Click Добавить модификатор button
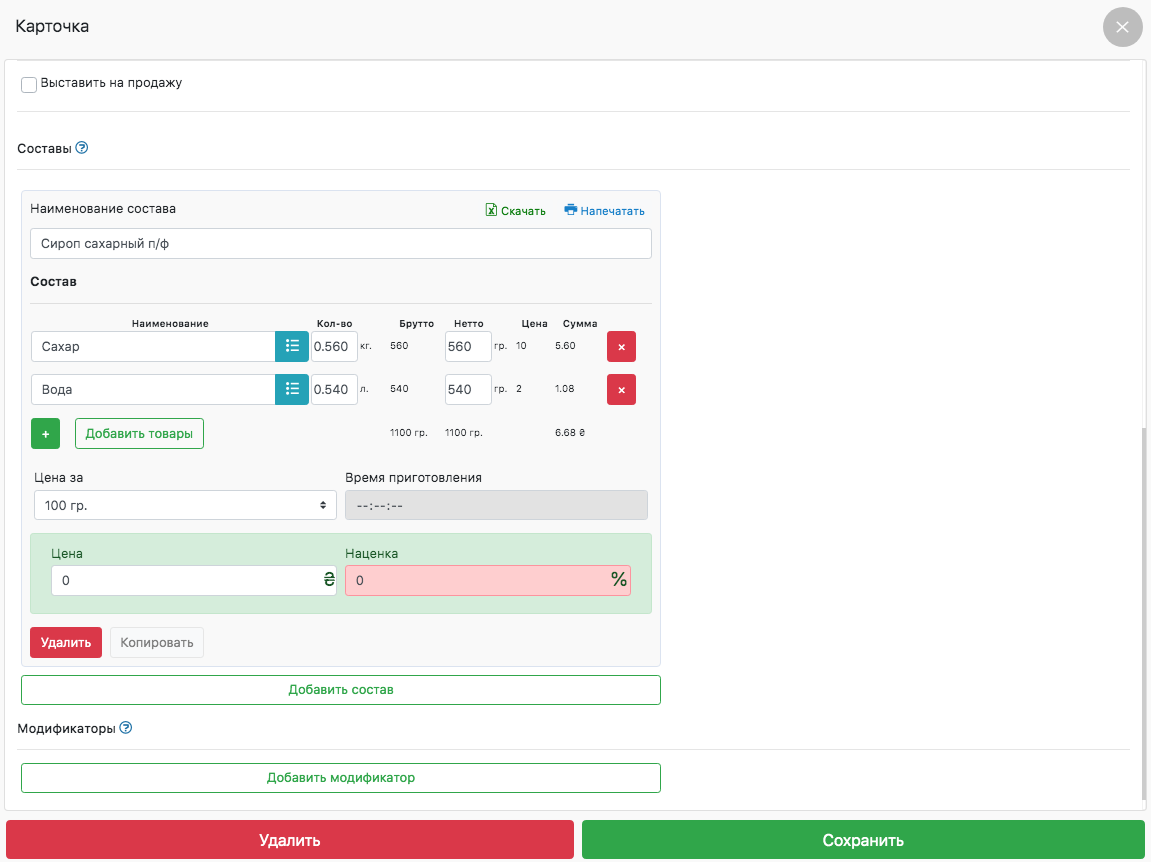 pyautogui.click(x=341, y=778)
